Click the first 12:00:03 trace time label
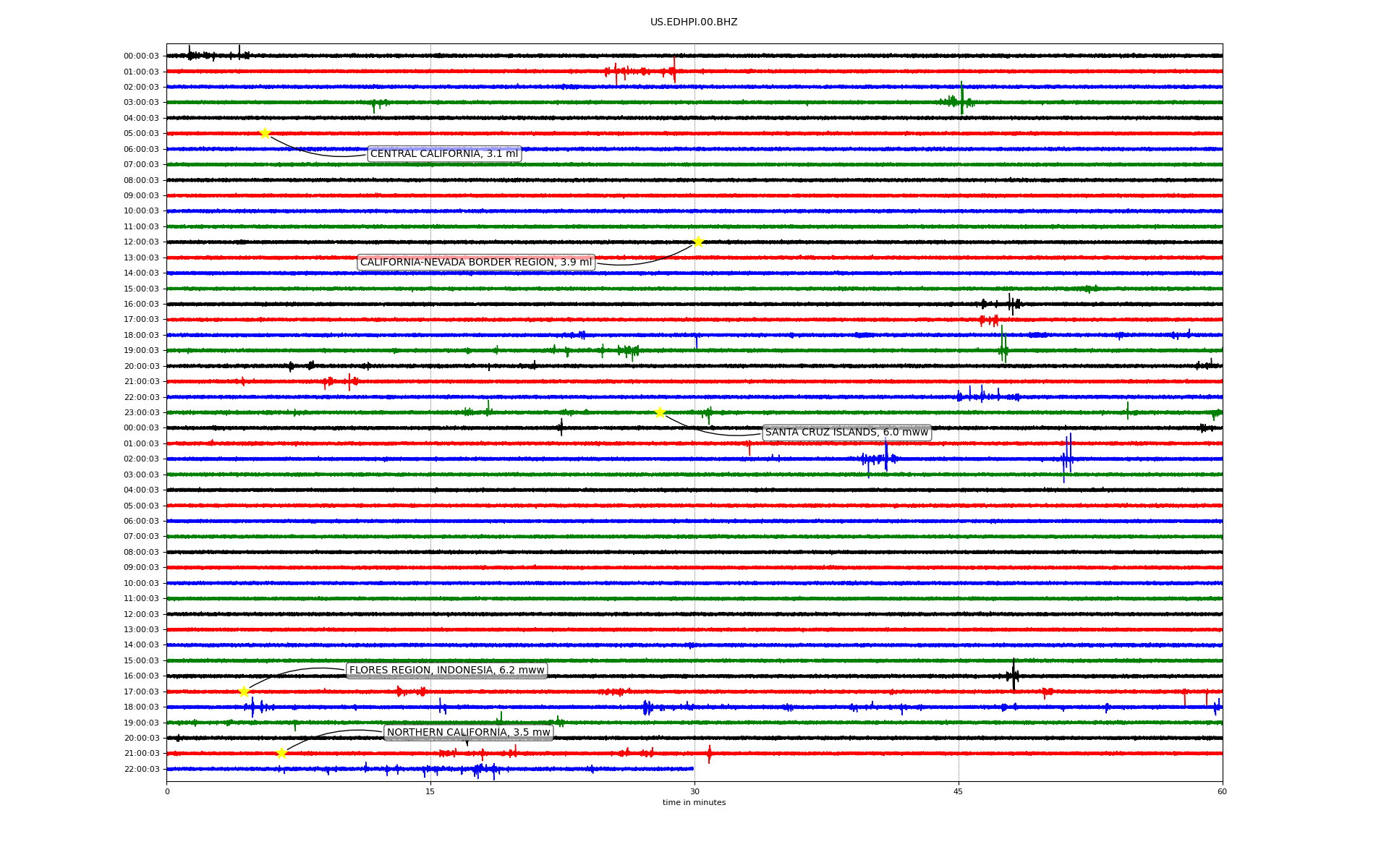This screenshot has height=868, width=1389. [x=141, y=242]
